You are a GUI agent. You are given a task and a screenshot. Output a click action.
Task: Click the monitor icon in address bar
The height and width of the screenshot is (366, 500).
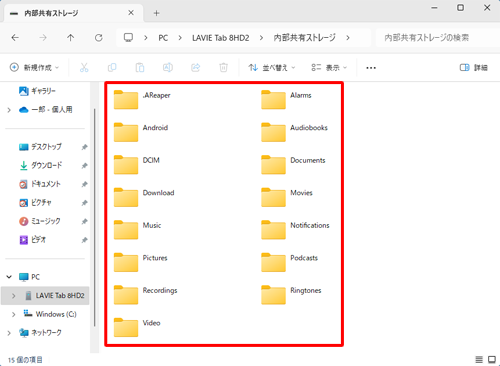pos(128,37)
